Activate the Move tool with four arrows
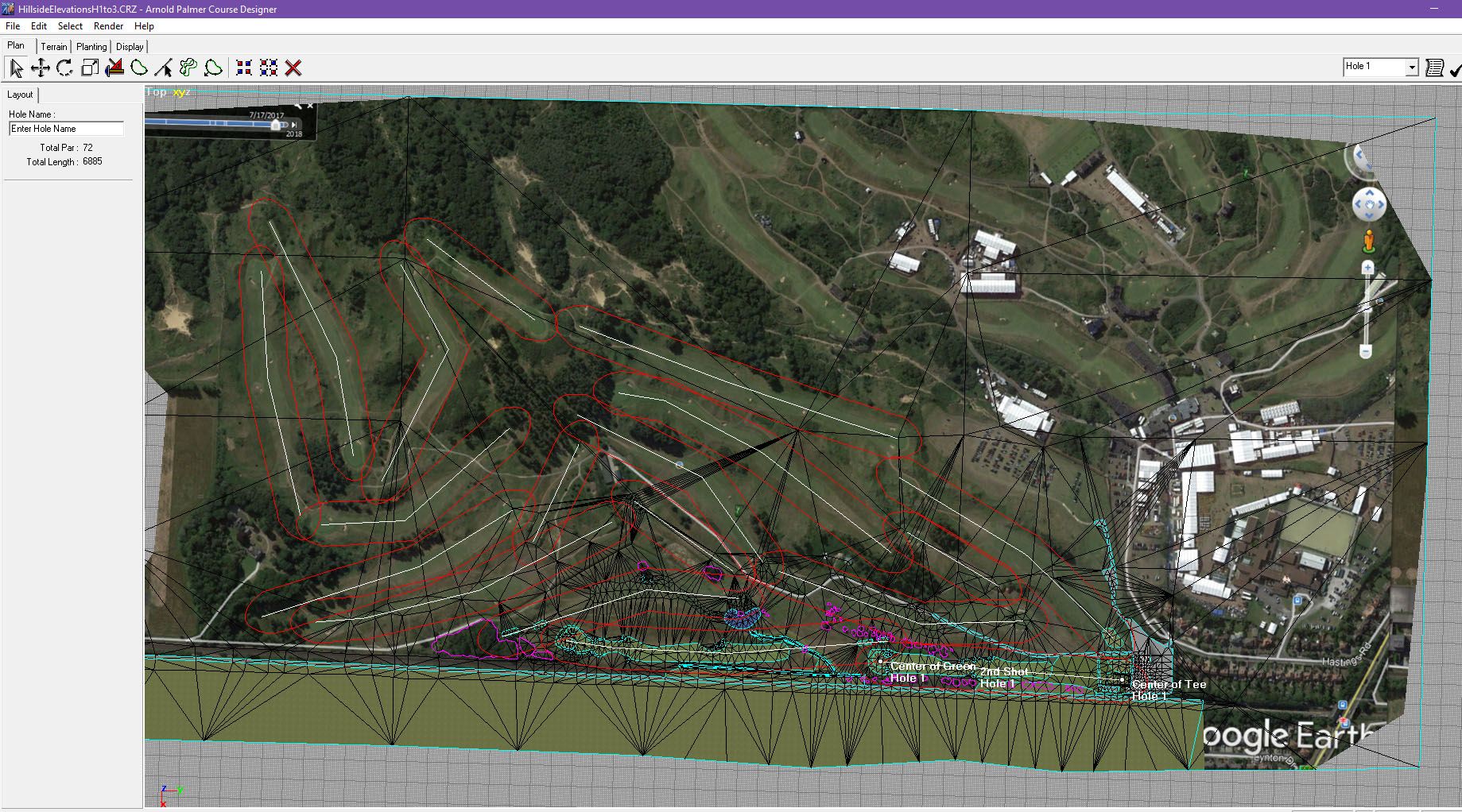The image size is (1462, 812). pyautogui.click(x=40, y=68)
